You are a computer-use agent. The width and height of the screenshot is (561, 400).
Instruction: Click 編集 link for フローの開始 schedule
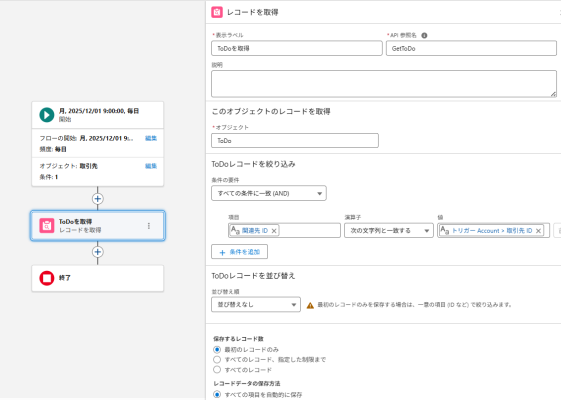(151, 138)
